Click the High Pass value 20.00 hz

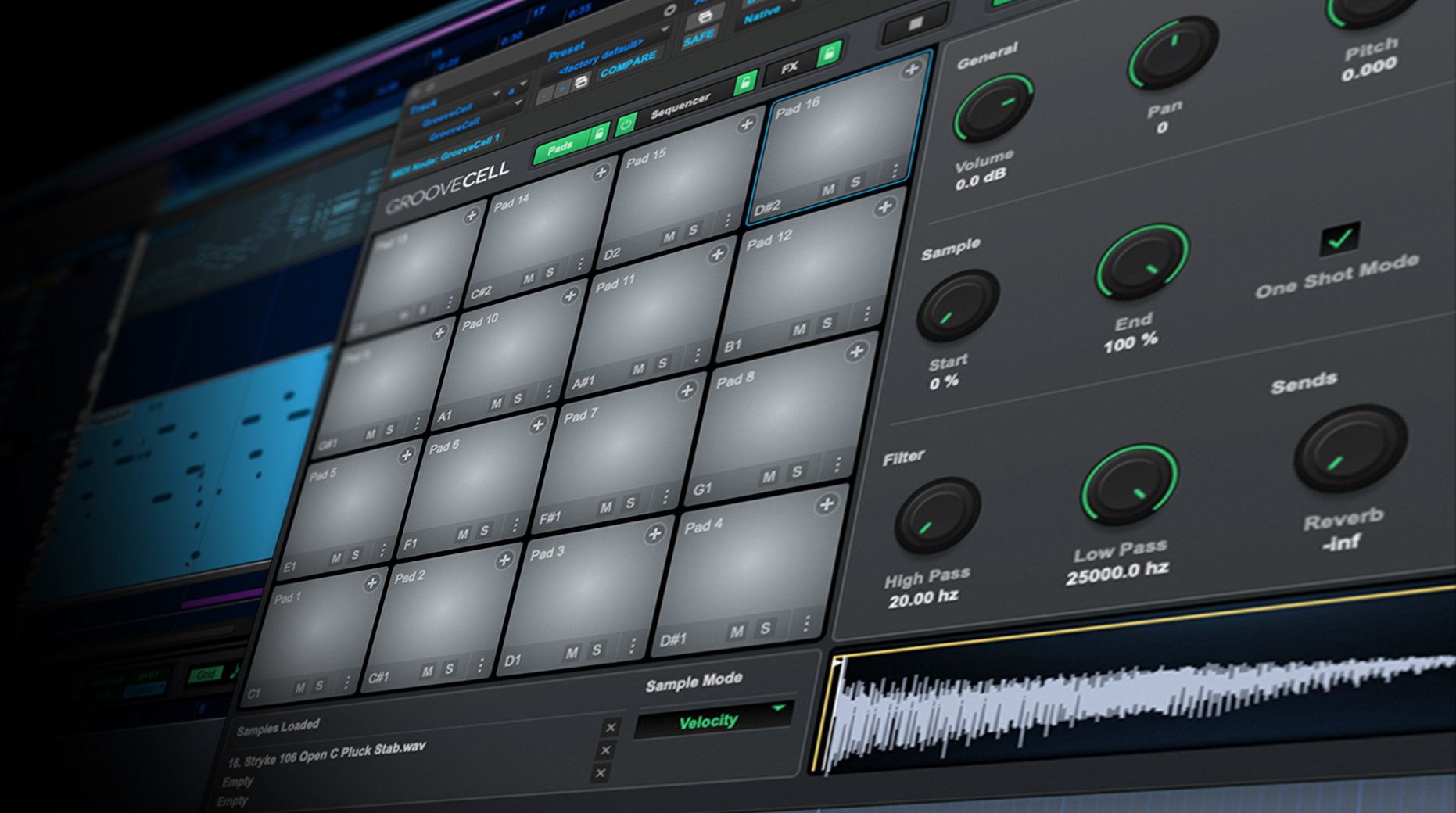pyautogui.click(x=923, y=599)
